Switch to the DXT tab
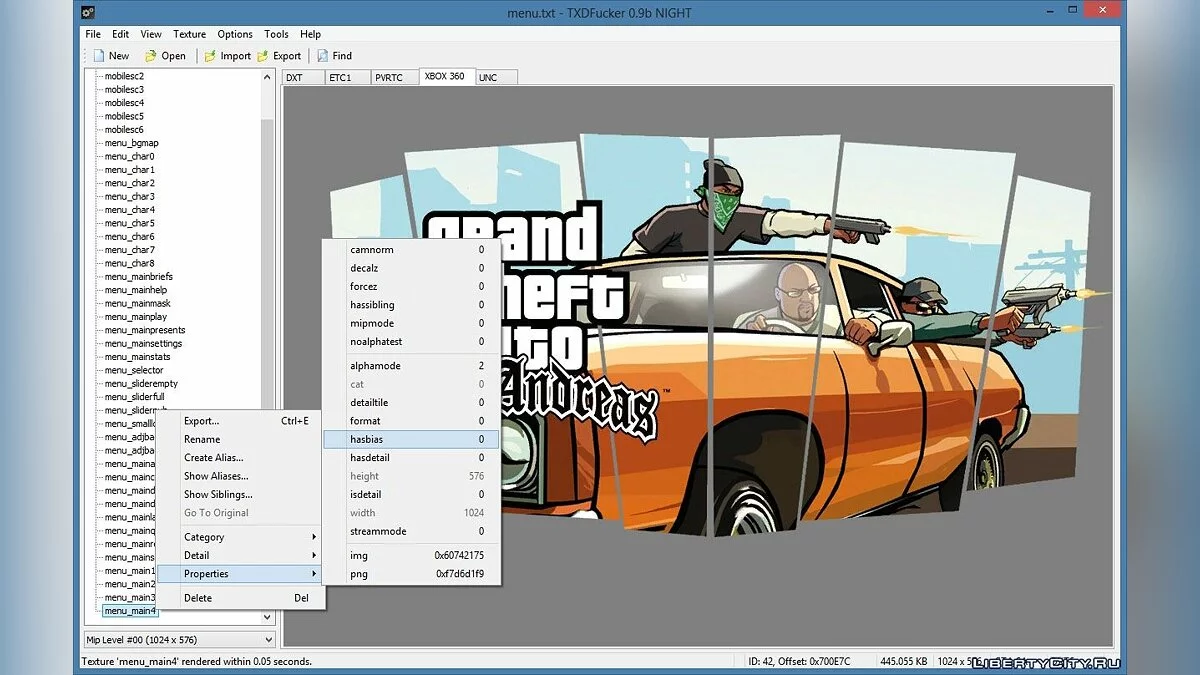 [295, 78]
